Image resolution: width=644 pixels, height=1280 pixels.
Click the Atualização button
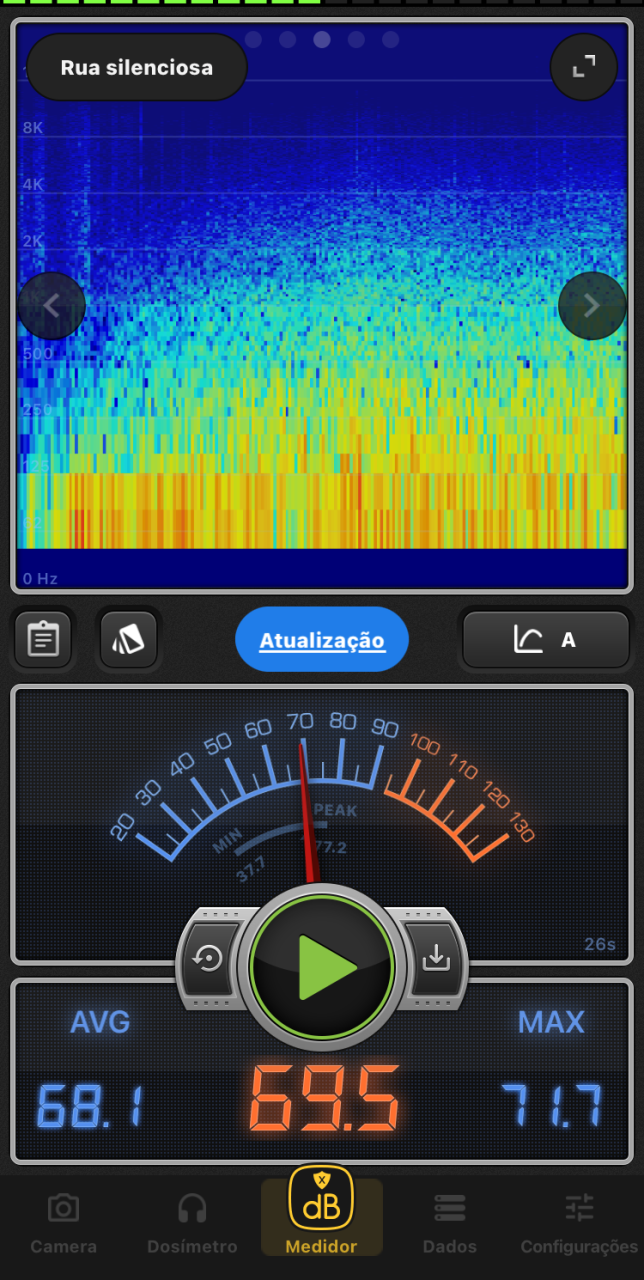(322, 640)
